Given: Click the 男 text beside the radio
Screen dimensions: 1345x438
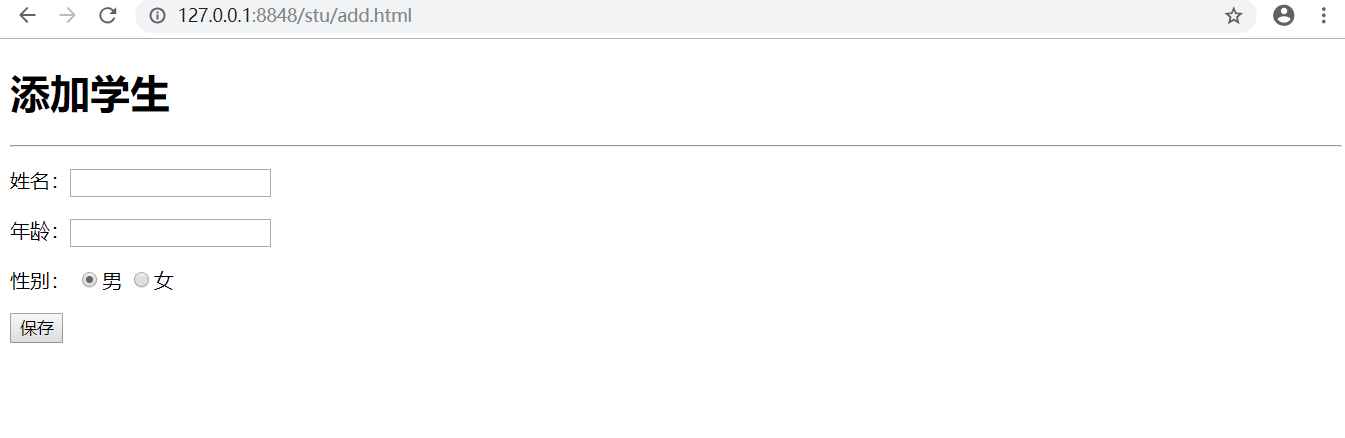Looking at the screenshot, I should [112, 282].
